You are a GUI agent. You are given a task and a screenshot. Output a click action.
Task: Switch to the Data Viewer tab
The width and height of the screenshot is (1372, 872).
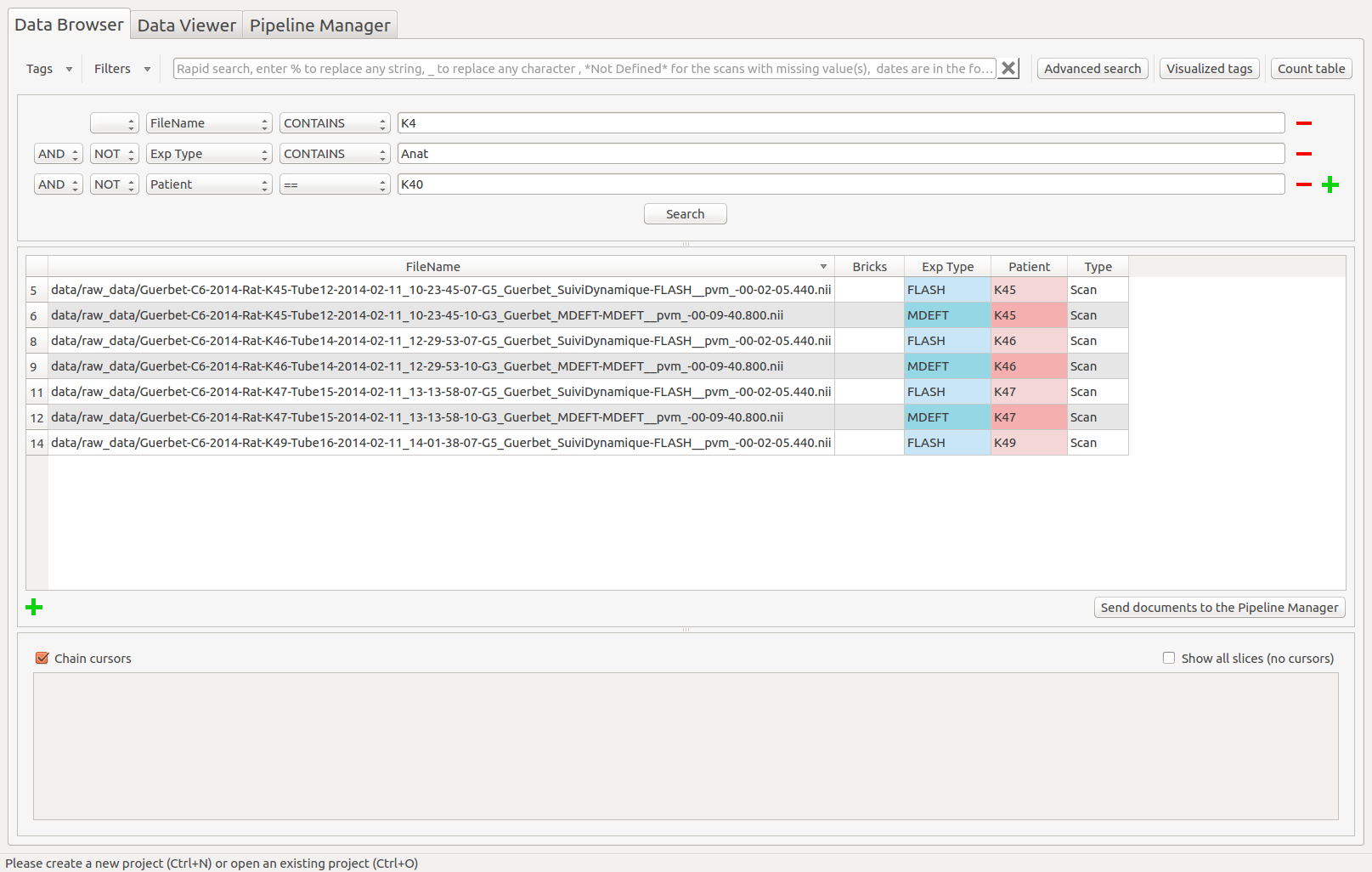click(x=187, y=25)
